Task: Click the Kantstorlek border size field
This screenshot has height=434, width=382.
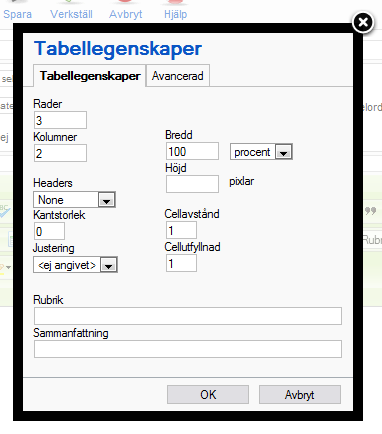Action: pos(49,231)
